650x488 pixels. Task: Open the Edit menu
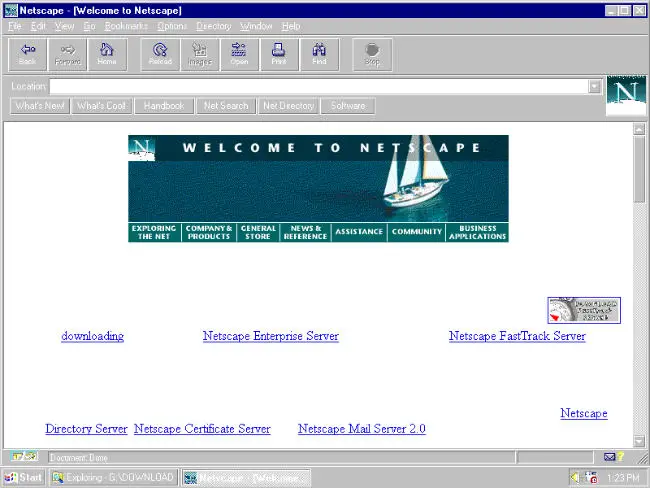(x=38, y=26)
